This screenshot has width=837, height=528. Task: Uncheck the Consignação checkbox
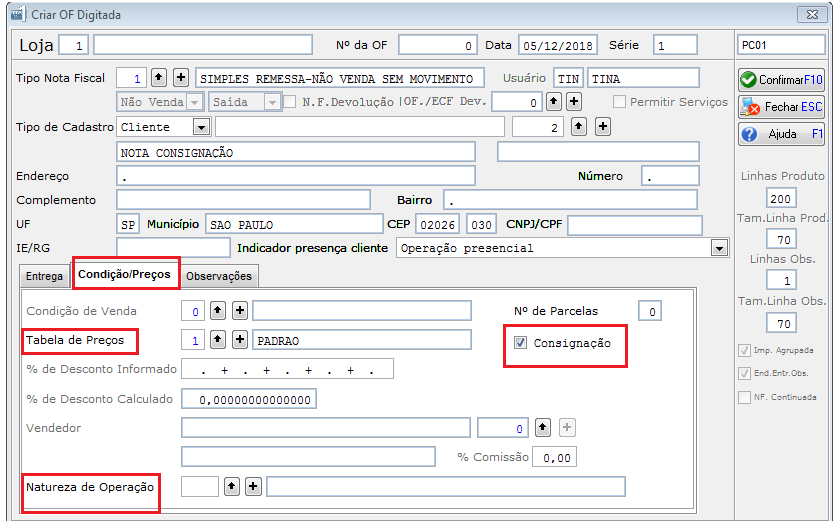coord(520,343)
